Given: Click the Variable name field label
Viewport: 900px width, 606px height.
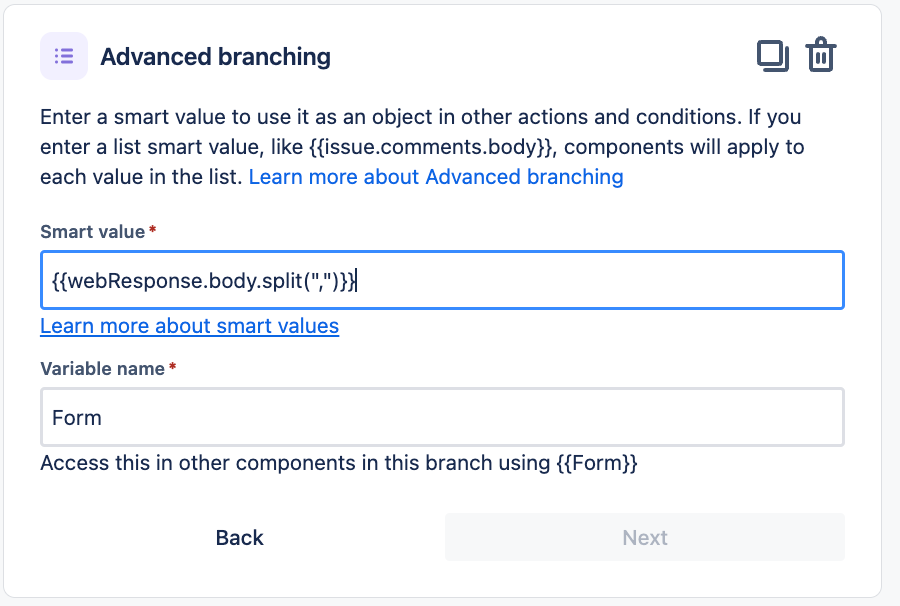Looking at the screenshot, I should [102, 368].
